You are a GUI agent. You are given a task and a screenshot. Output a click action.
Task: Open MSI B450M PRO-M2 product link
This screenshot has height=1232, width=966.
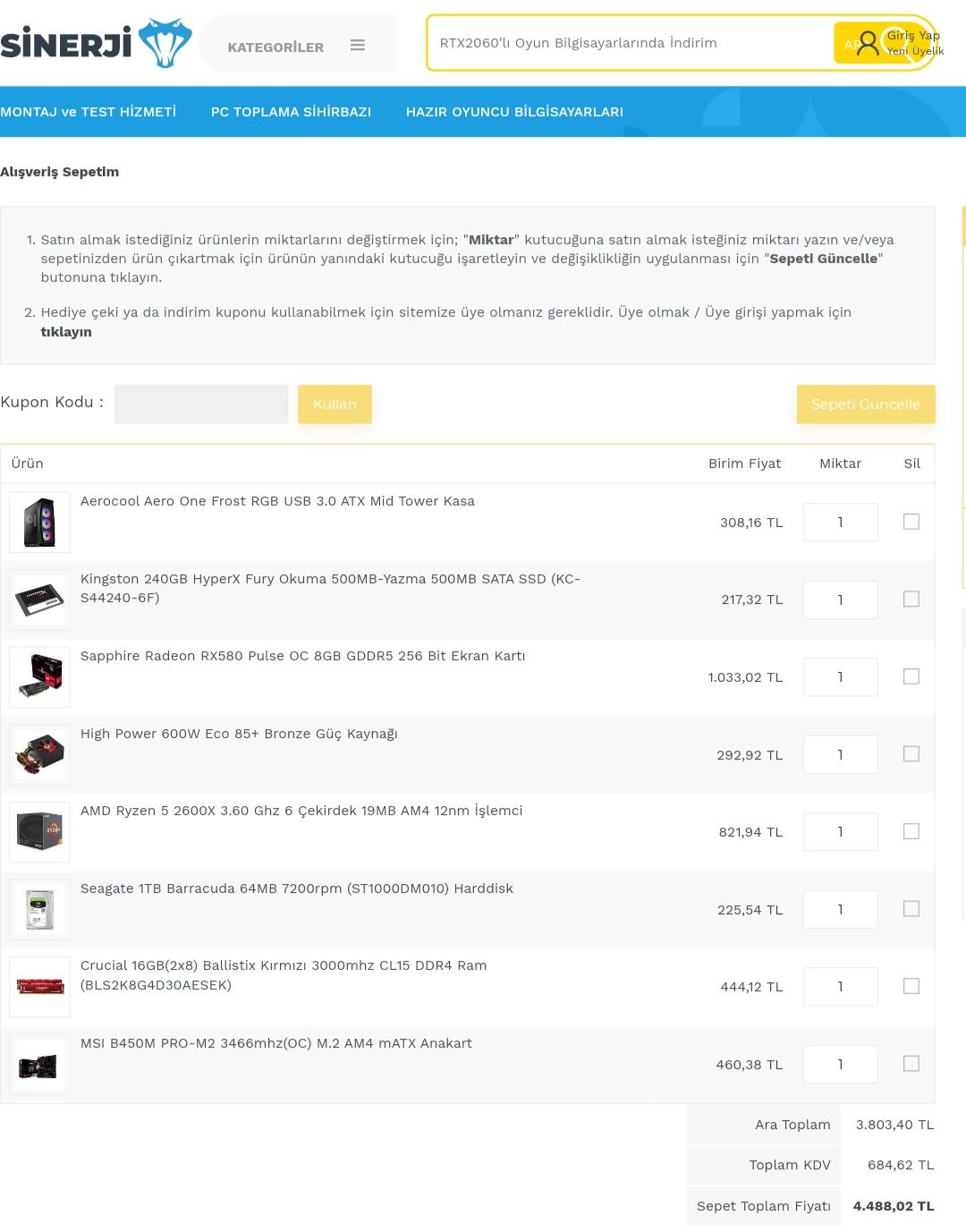tap(276, 1043)
